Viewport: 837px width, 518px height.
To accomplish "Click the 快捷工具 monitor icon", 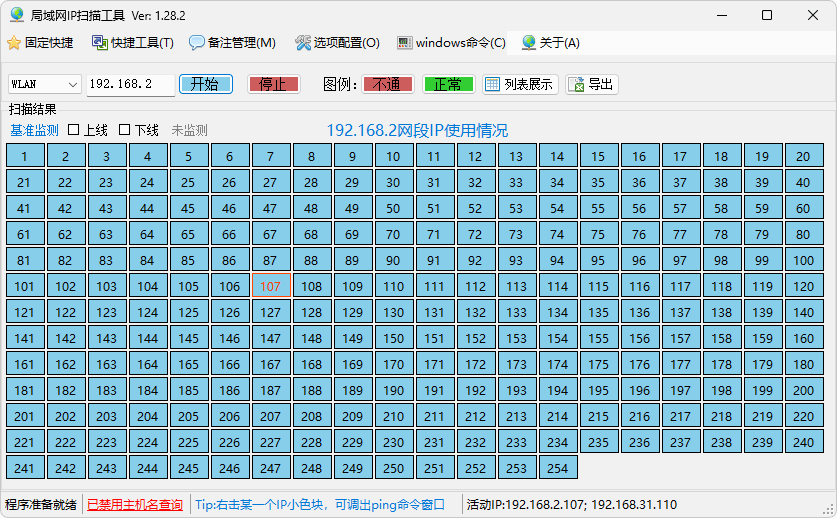I will (x=99, y=43).
